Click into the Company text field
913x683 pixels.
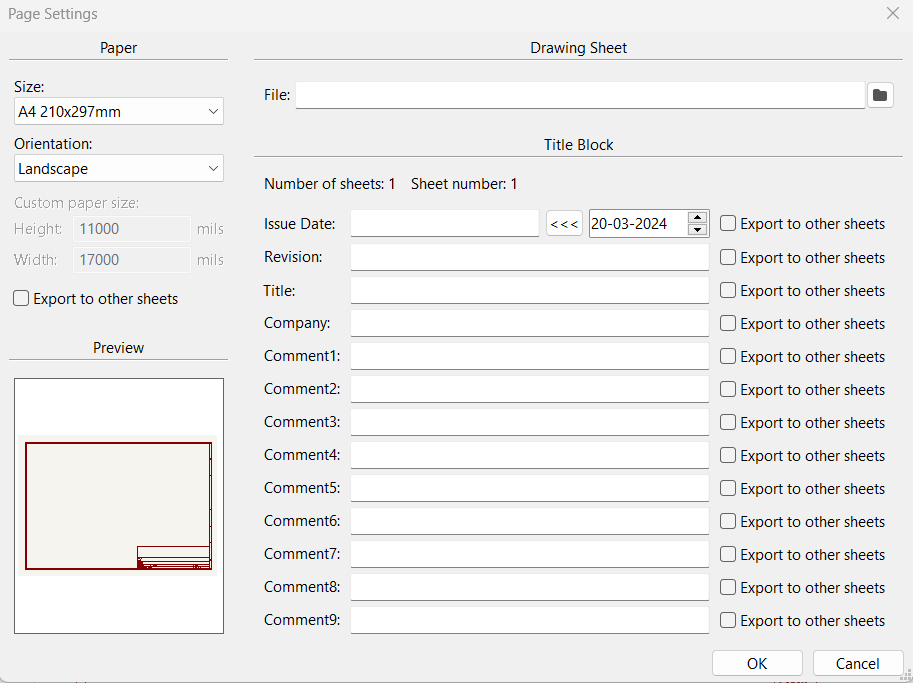coord(529,323)
